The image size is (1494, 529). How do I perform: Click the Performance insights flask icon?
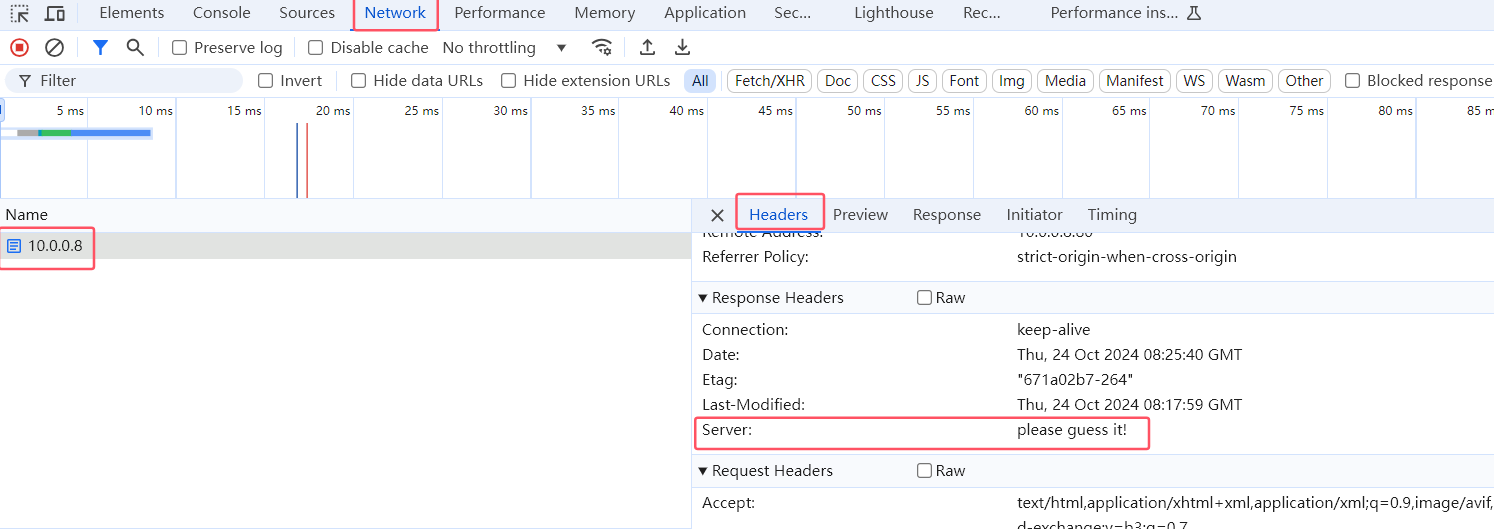[1193, 13]
